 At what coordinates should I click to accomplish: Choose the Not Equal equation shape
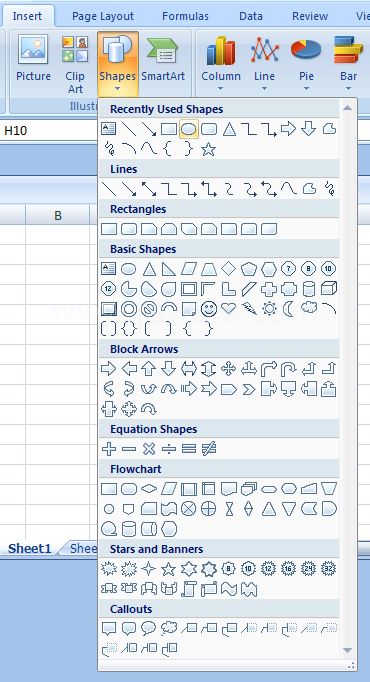tap(209, 448)
